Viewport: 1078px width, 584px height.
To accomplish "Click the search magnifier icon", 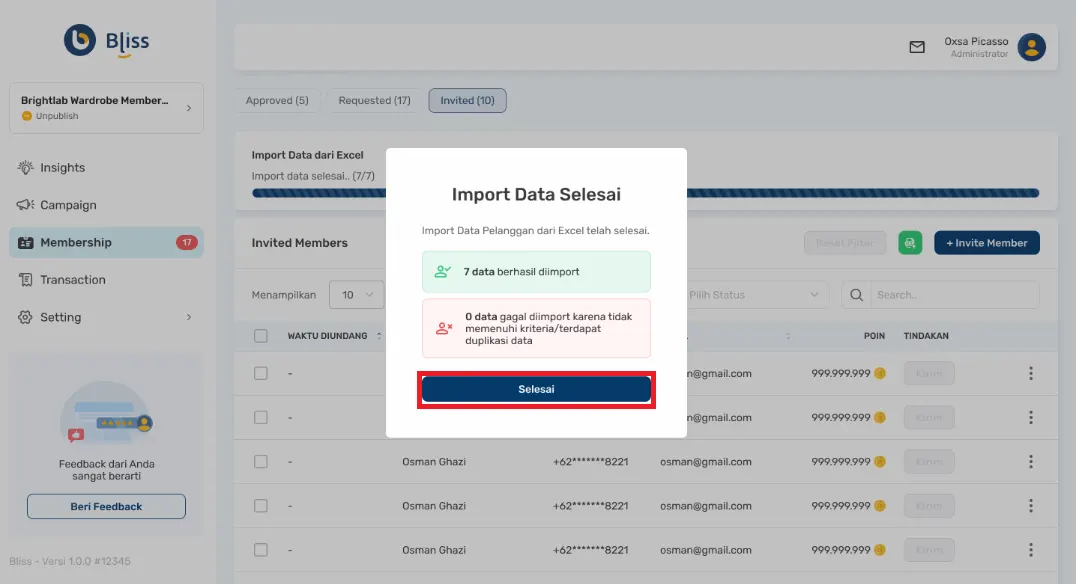I will point(855,294).
